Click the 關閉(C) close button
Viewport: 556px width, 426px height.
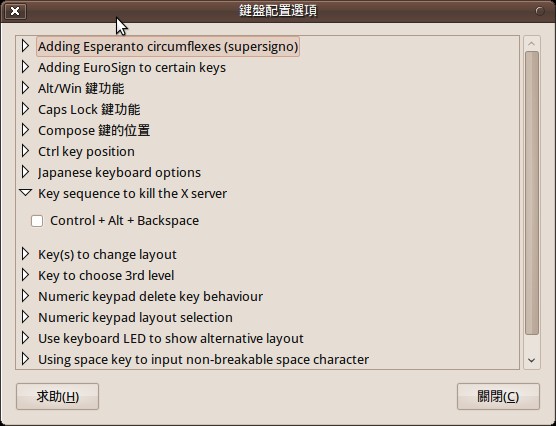(x=498, y=396)
